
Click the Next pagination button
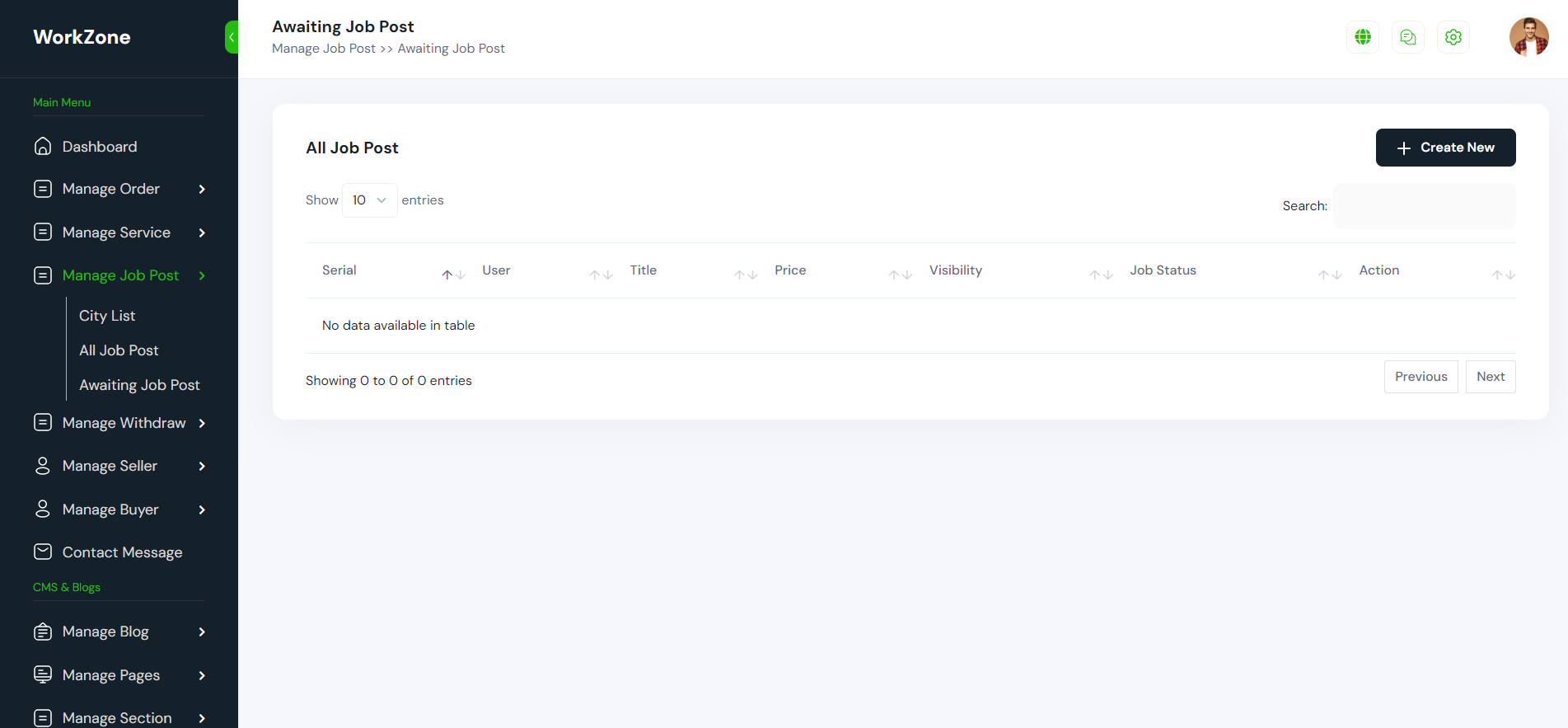pyautogui.click(x=1490, y=377)
